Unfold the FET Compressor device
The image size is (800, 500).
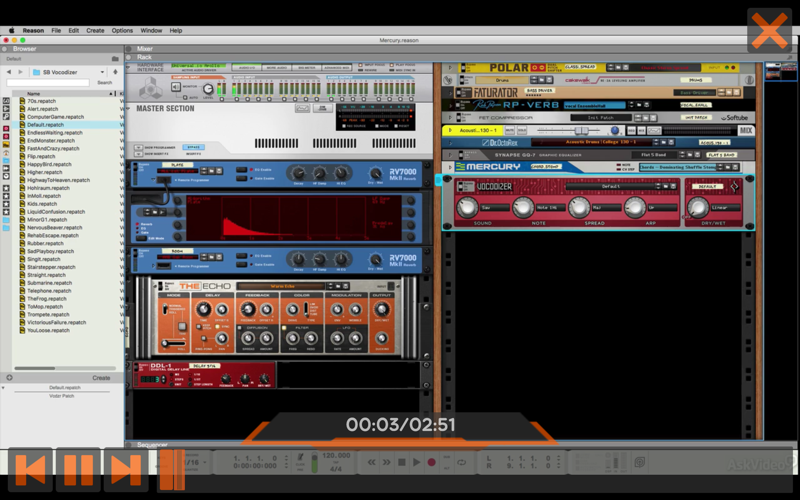pos(450,117)
